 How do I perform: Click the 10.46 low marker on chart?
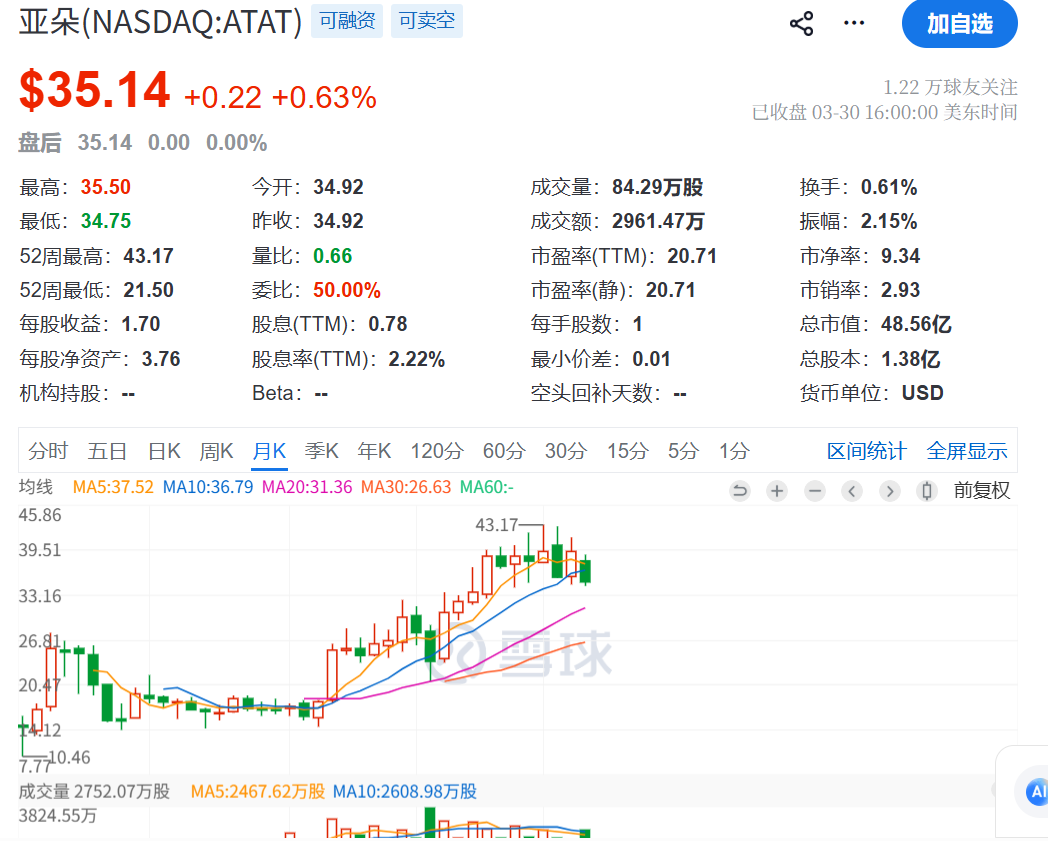(x=70, y=757)
